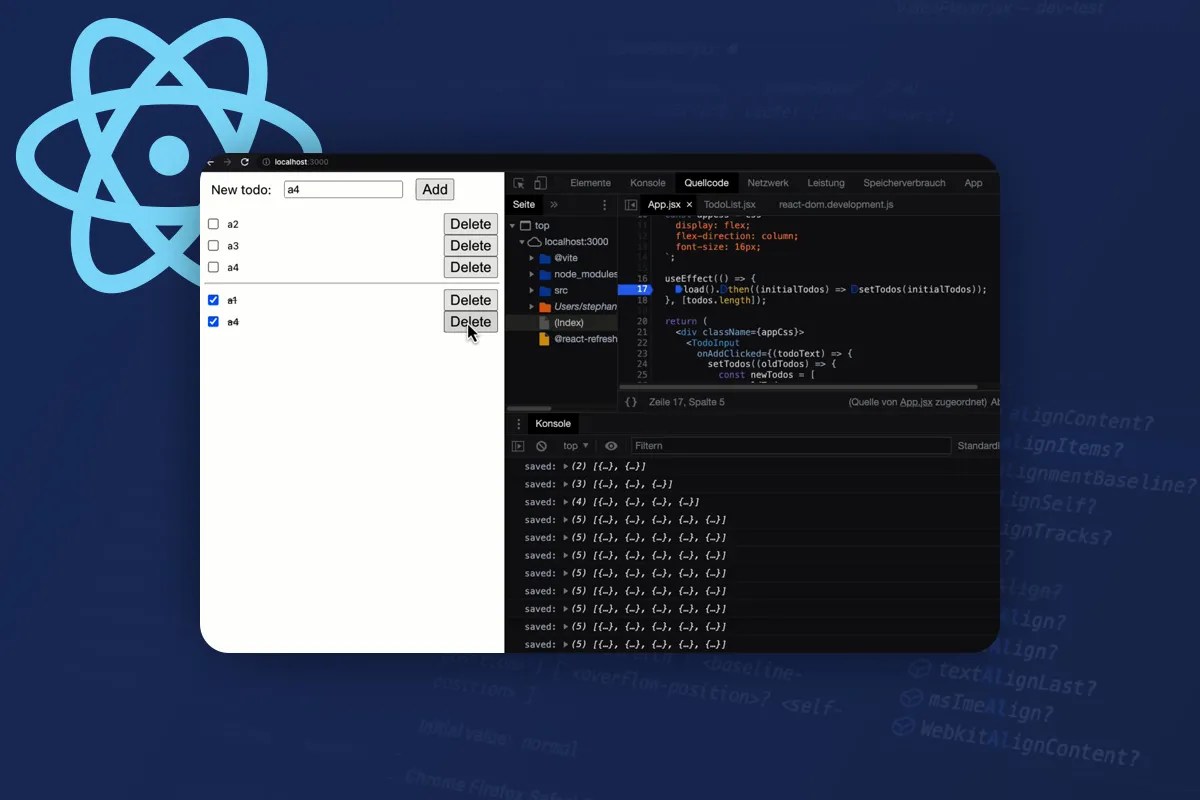Hide the file navigator sidebar panel

point(631,204)
